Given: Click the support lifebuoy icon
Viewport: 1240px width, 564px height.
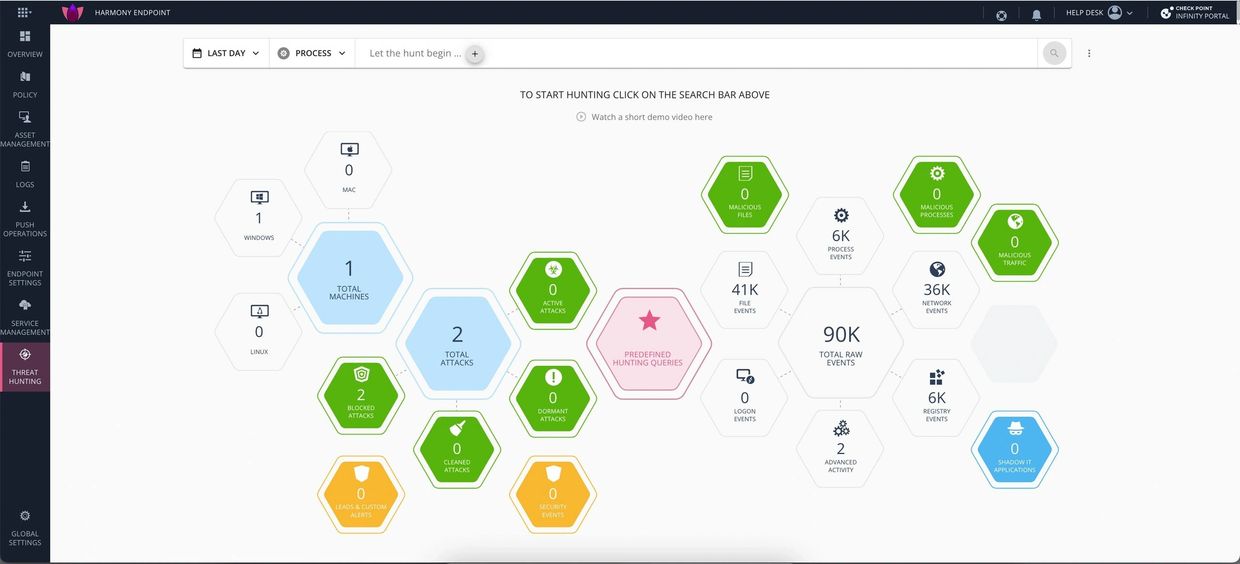Looking at the screenshot, I should (1001, 14).
